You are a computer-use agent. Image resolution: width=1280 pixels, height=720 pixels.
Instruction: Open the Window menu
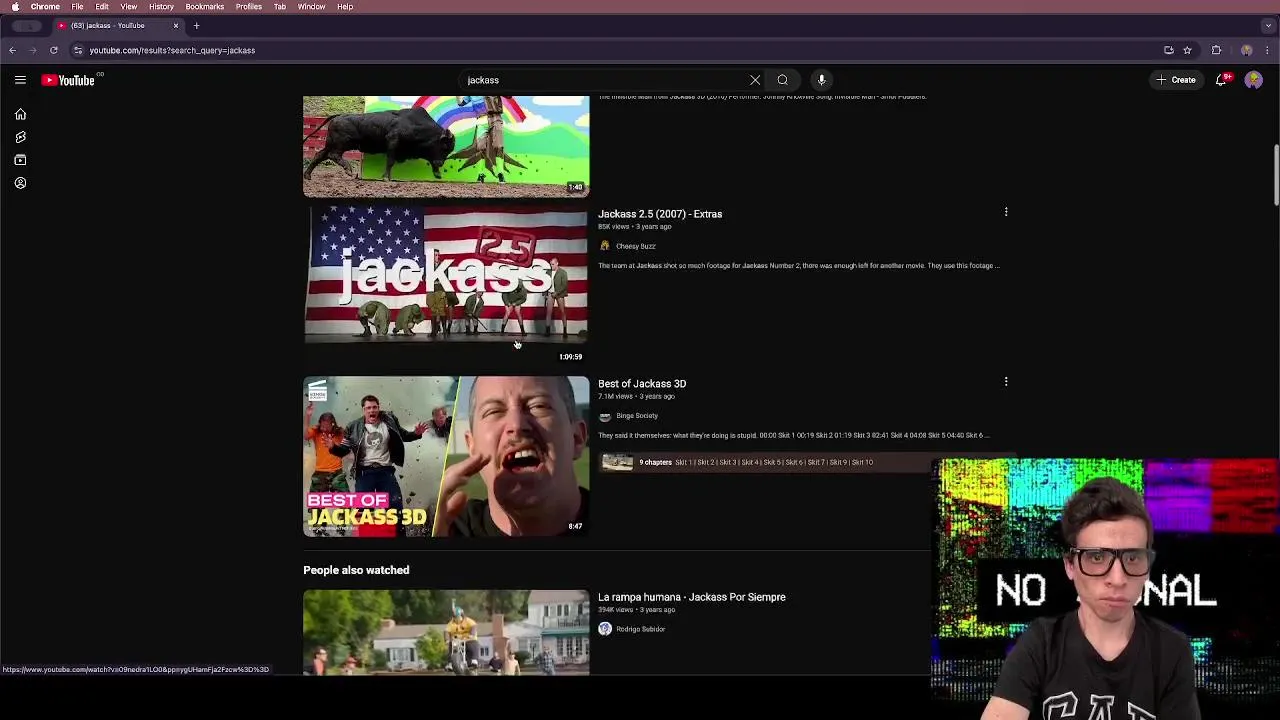point(311,6)
